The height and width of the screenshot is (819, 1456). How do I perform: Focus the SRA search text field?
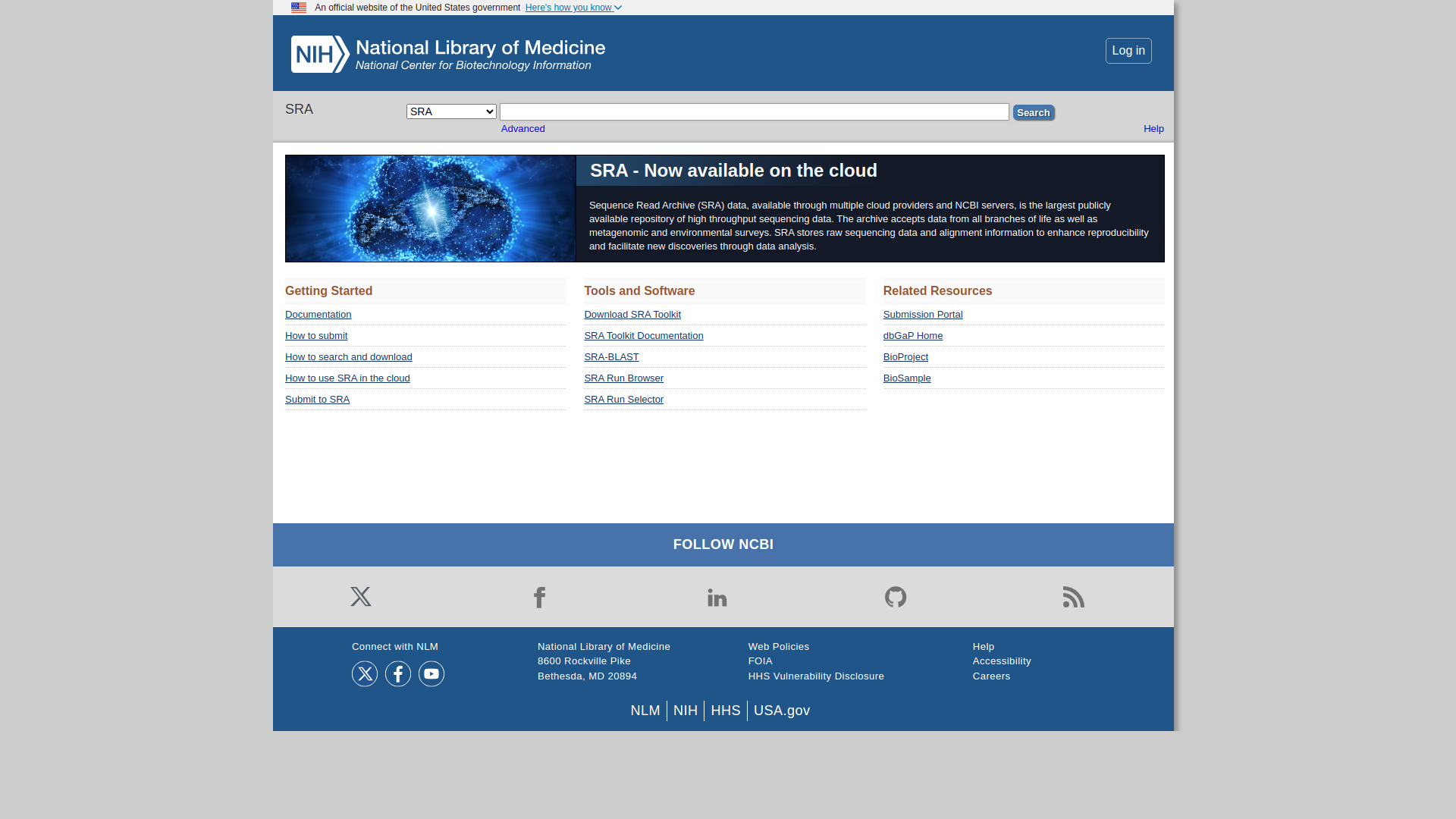[755, 112]
